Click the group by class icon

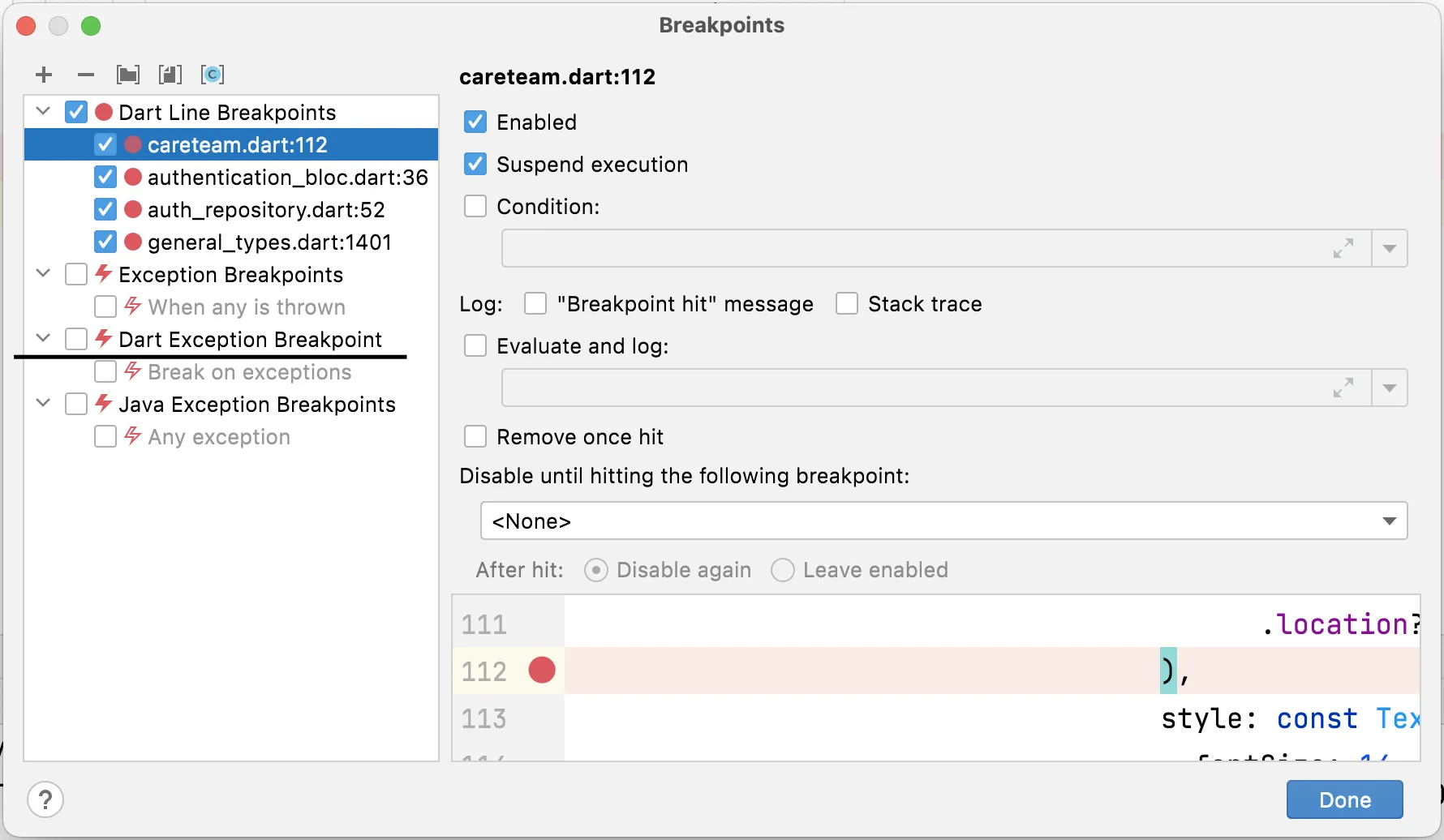(x=213, y=75)
